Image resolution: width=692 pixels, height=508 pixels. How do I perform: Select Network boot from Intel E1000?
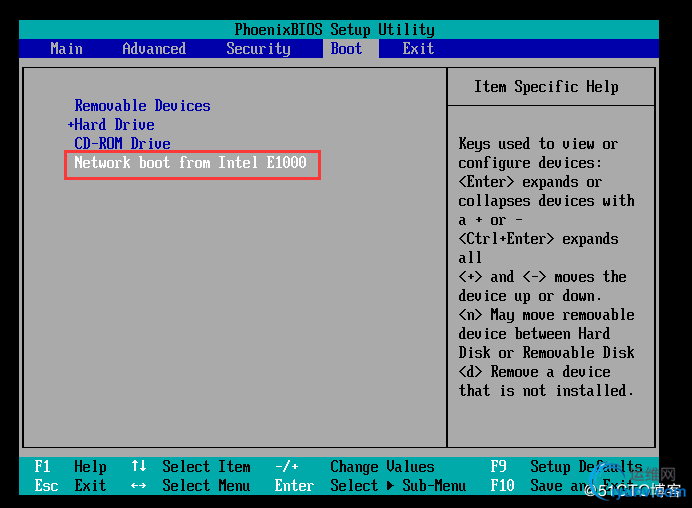(190, 162)
